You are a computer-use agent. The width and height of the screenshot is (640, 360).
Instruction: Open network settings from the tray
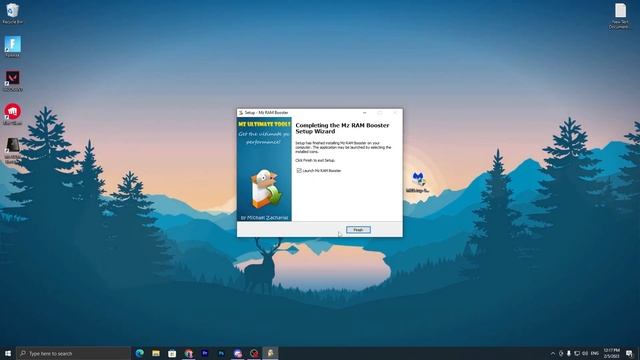(577, 353)
